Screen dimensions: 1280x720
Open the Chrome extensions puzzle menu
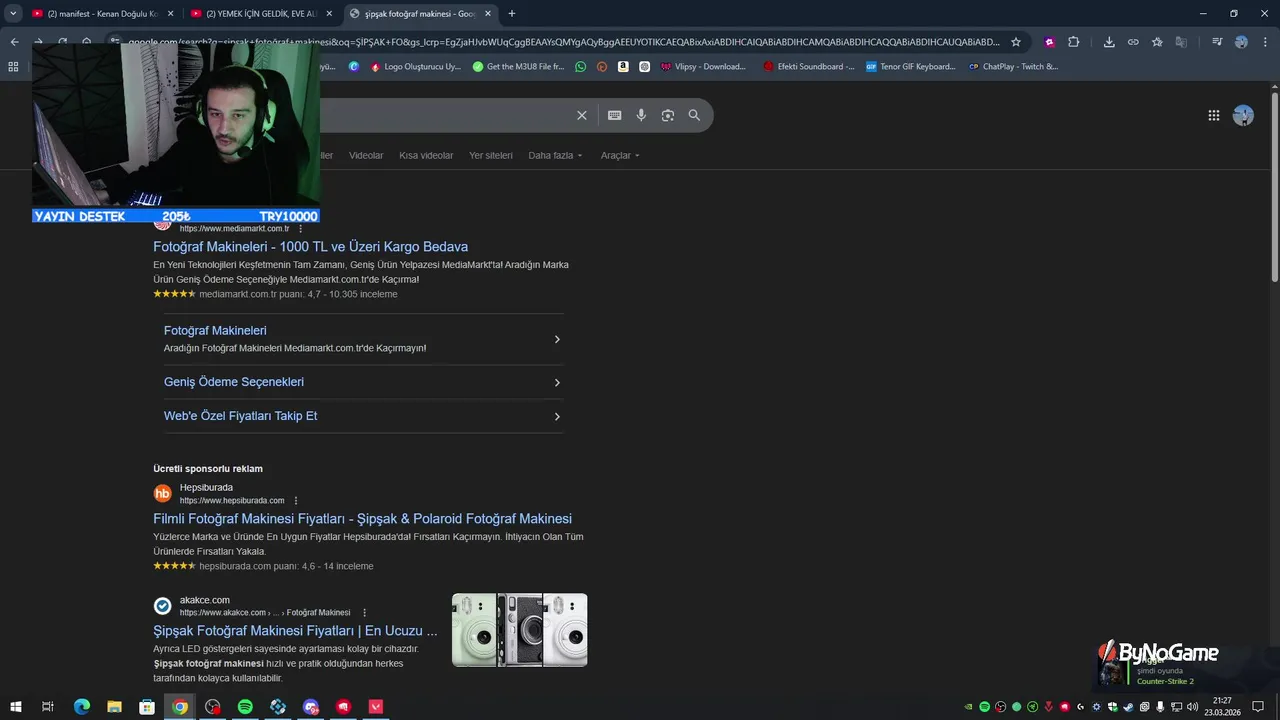[x=1074, y=42]
